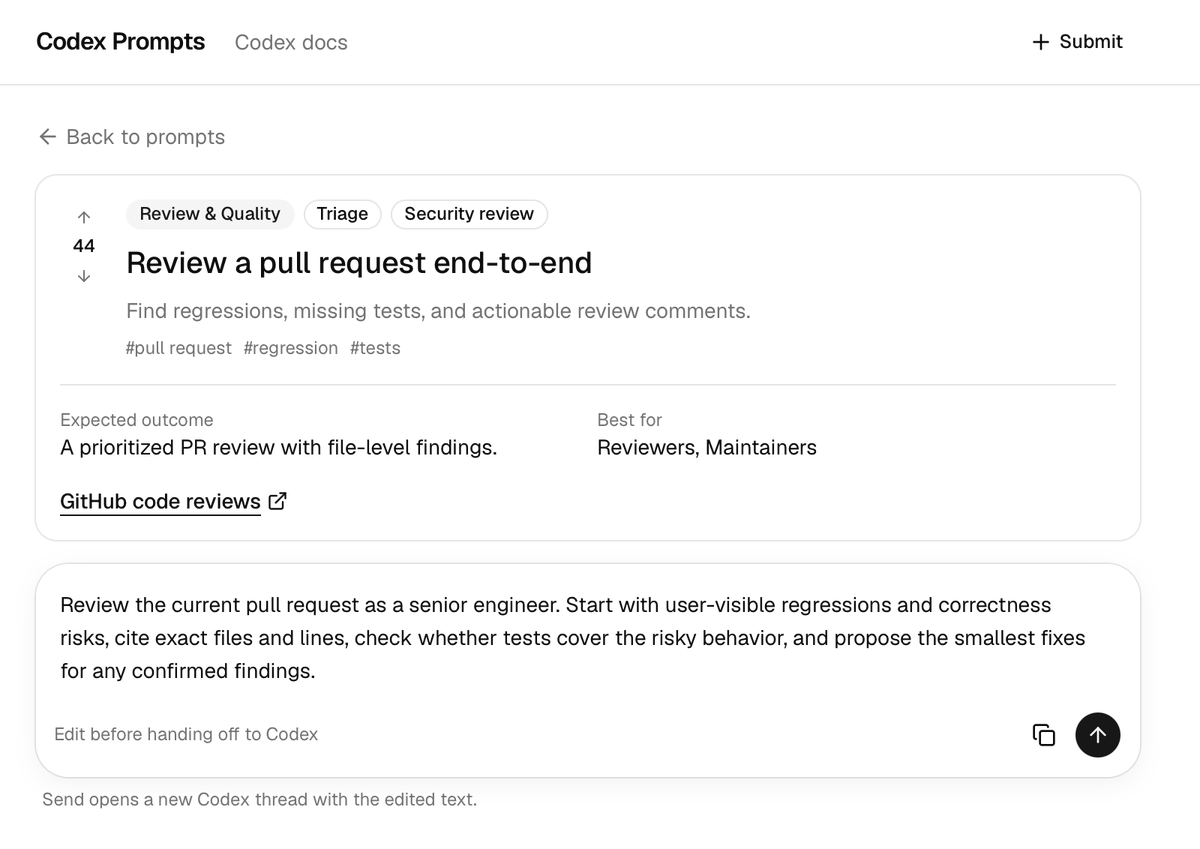The width and height of the screenshot is (1200, 849).
Task: Click the Edit before handing off to Codex hint
Action: [186, 734]
